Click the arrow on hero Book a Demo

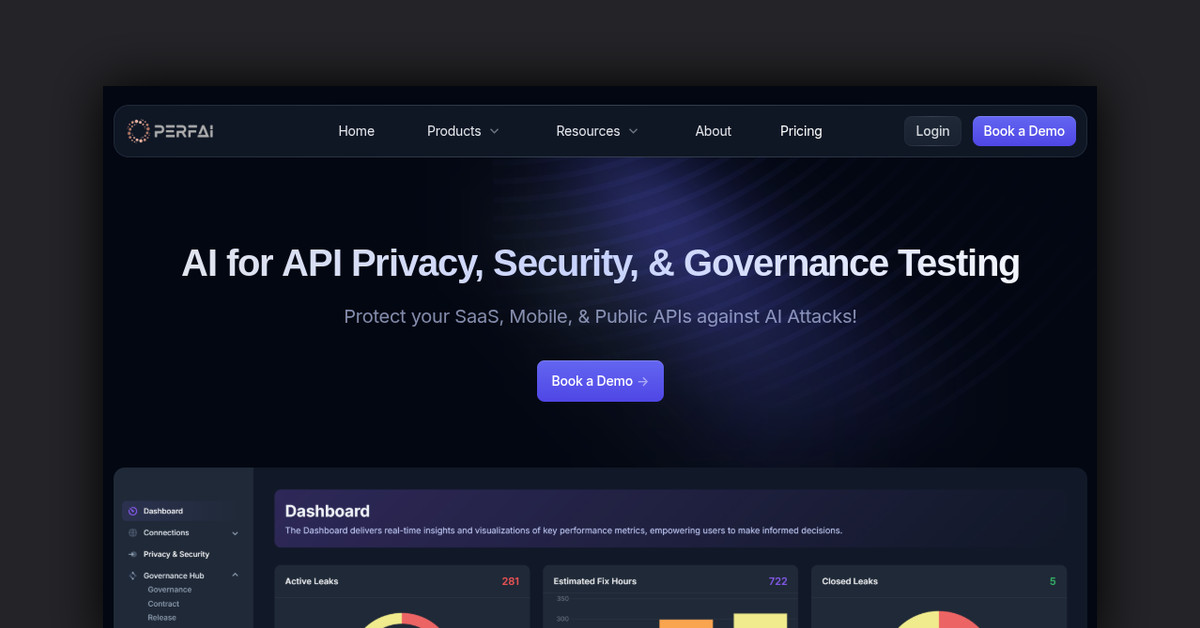click(x=643, y=381)
